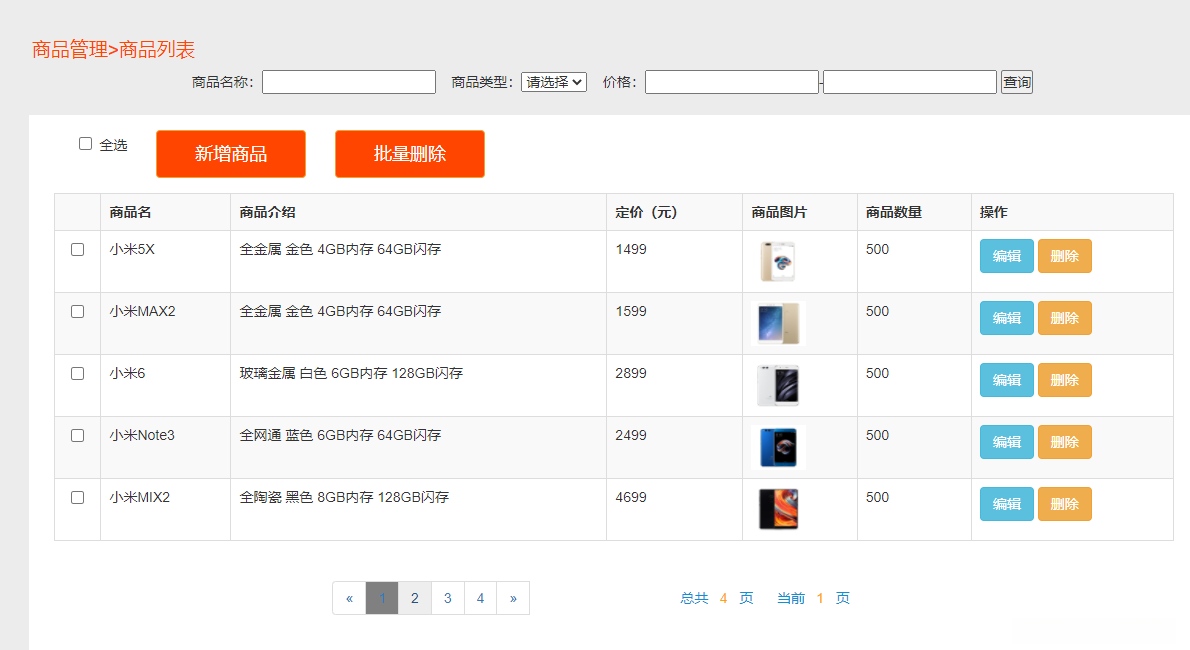
Task: Select pagination page 1
Action: click(x=382, y=598)
